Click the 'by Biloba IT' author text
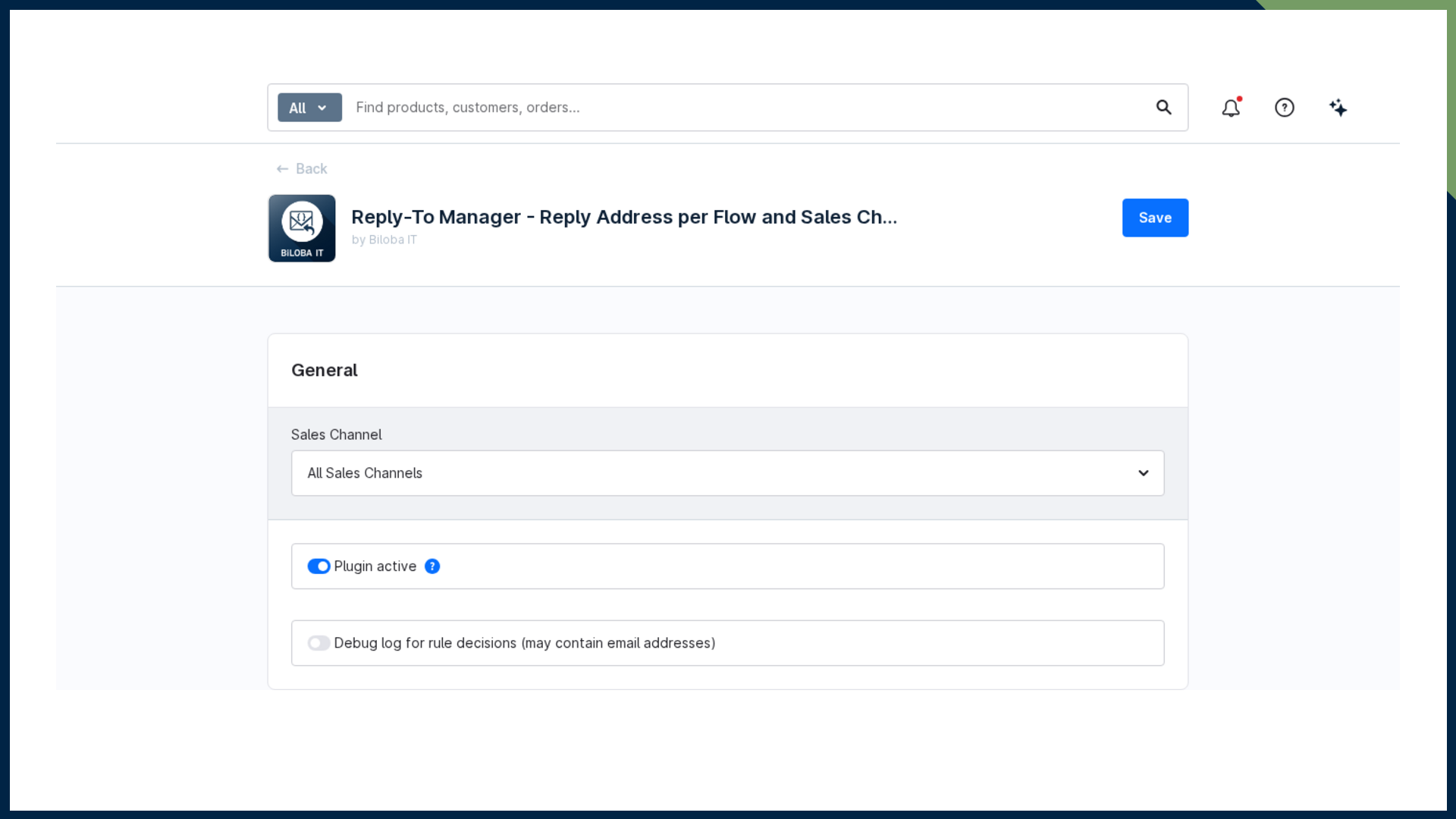 point(384,240)
